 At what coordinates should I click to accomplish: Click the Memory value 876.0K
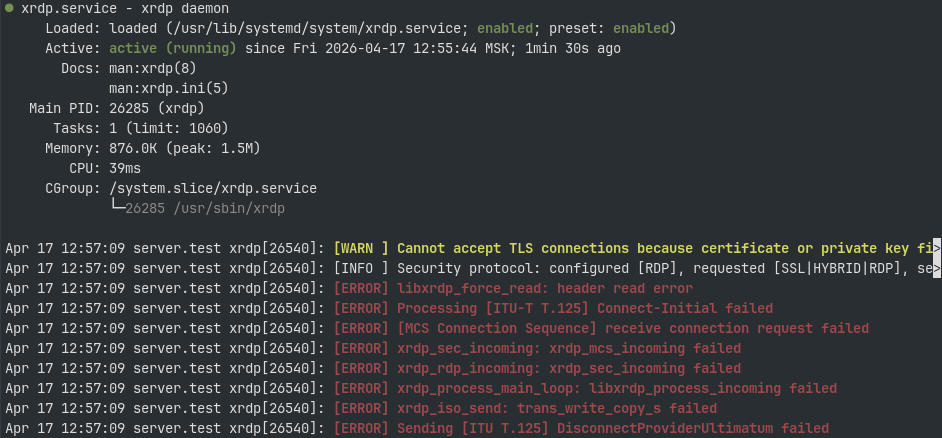click(136, 148)
